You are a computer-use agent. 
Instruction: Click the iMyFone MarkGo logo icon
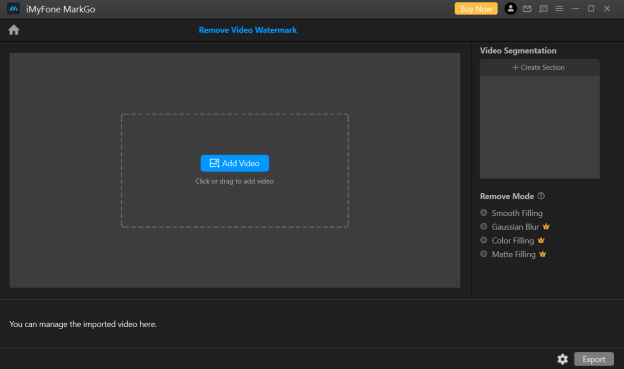(x=14, y=9)
